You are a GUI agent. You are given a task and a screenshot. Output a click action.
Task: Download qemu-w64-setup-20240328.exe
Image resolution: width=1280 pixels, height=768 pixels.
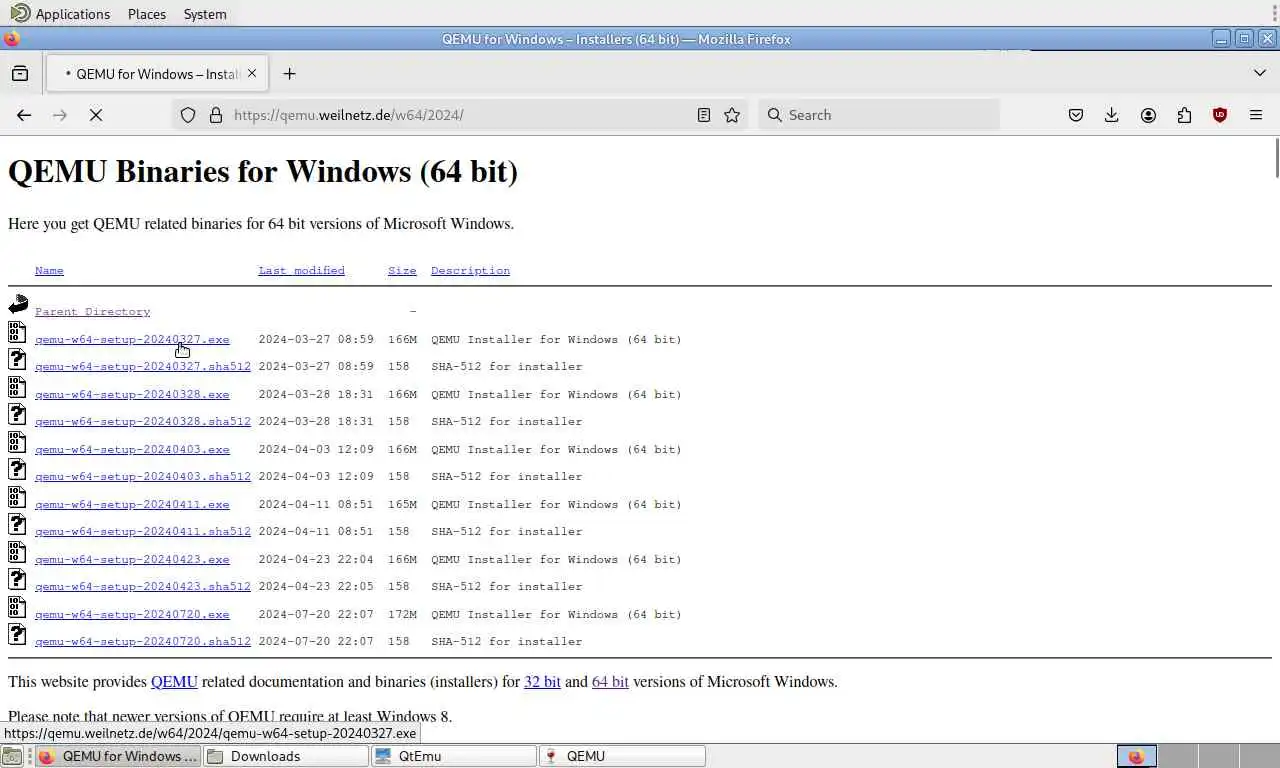pyautogui.click(x=132, y=394)
